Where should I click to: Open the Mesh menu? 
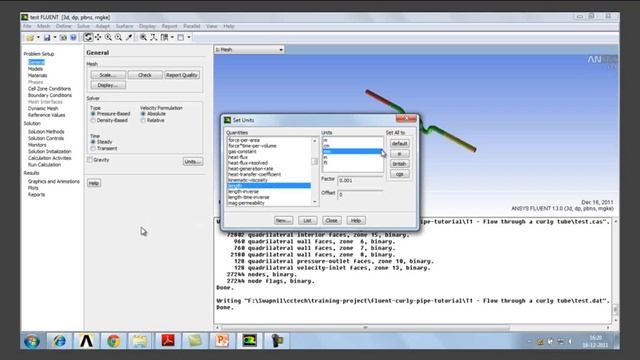[43, 27]
